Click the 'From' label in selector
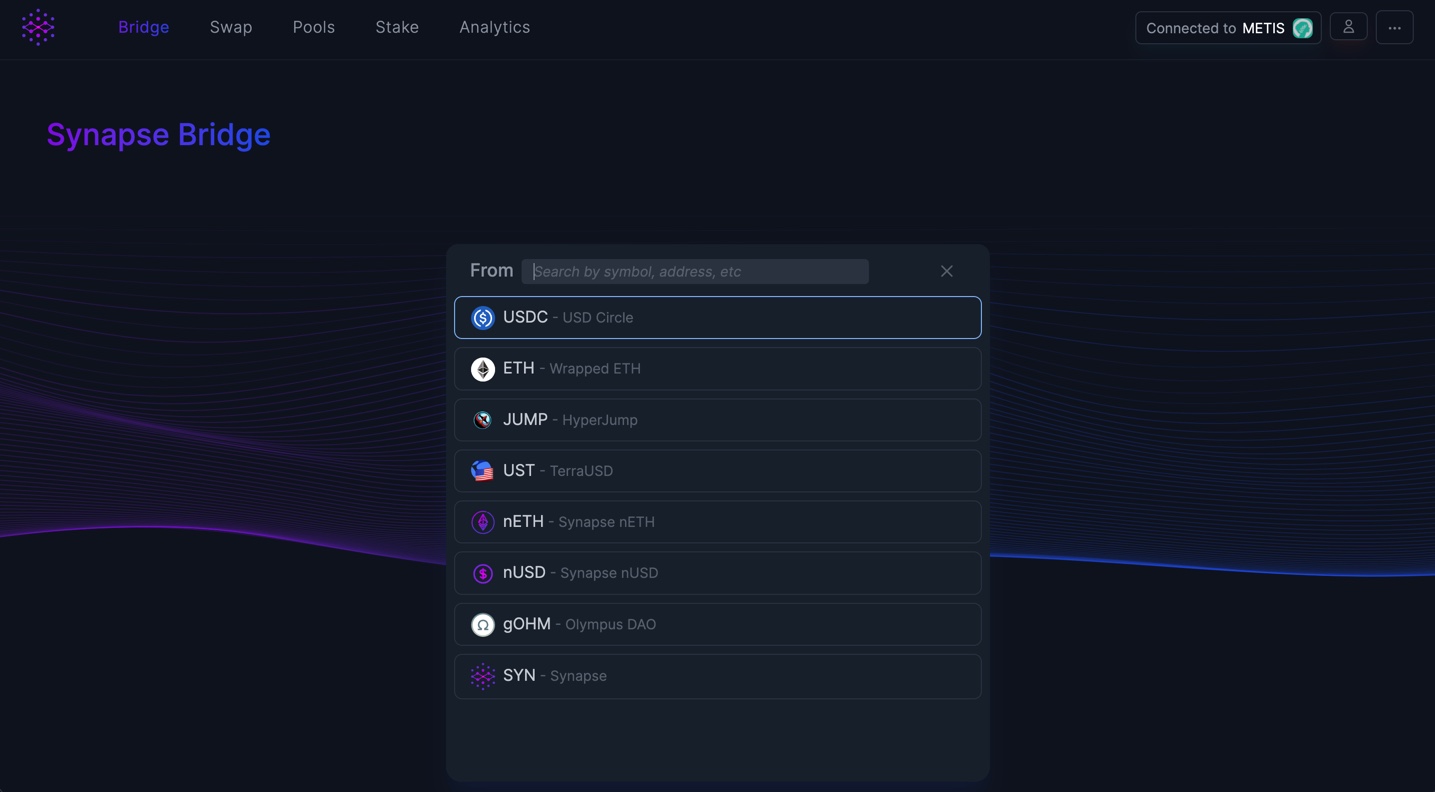Viewport: 1435px width, 792px height. click(x=492, y=270)
